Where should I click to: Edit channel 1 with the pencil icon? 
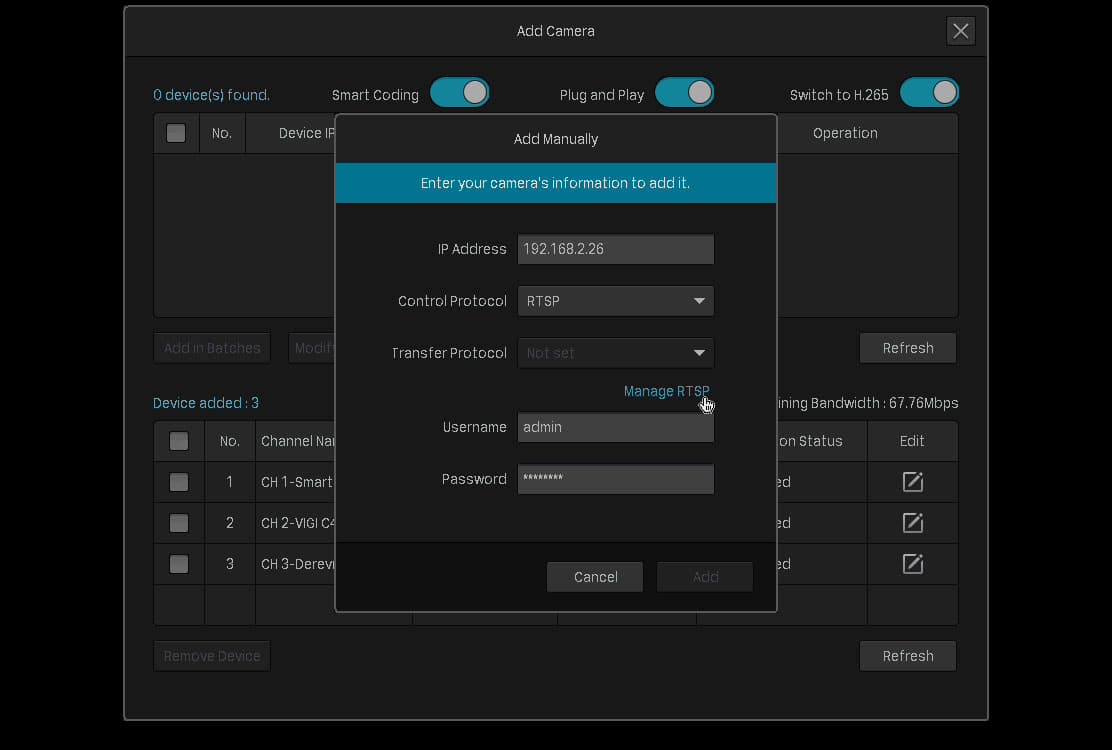912,482
